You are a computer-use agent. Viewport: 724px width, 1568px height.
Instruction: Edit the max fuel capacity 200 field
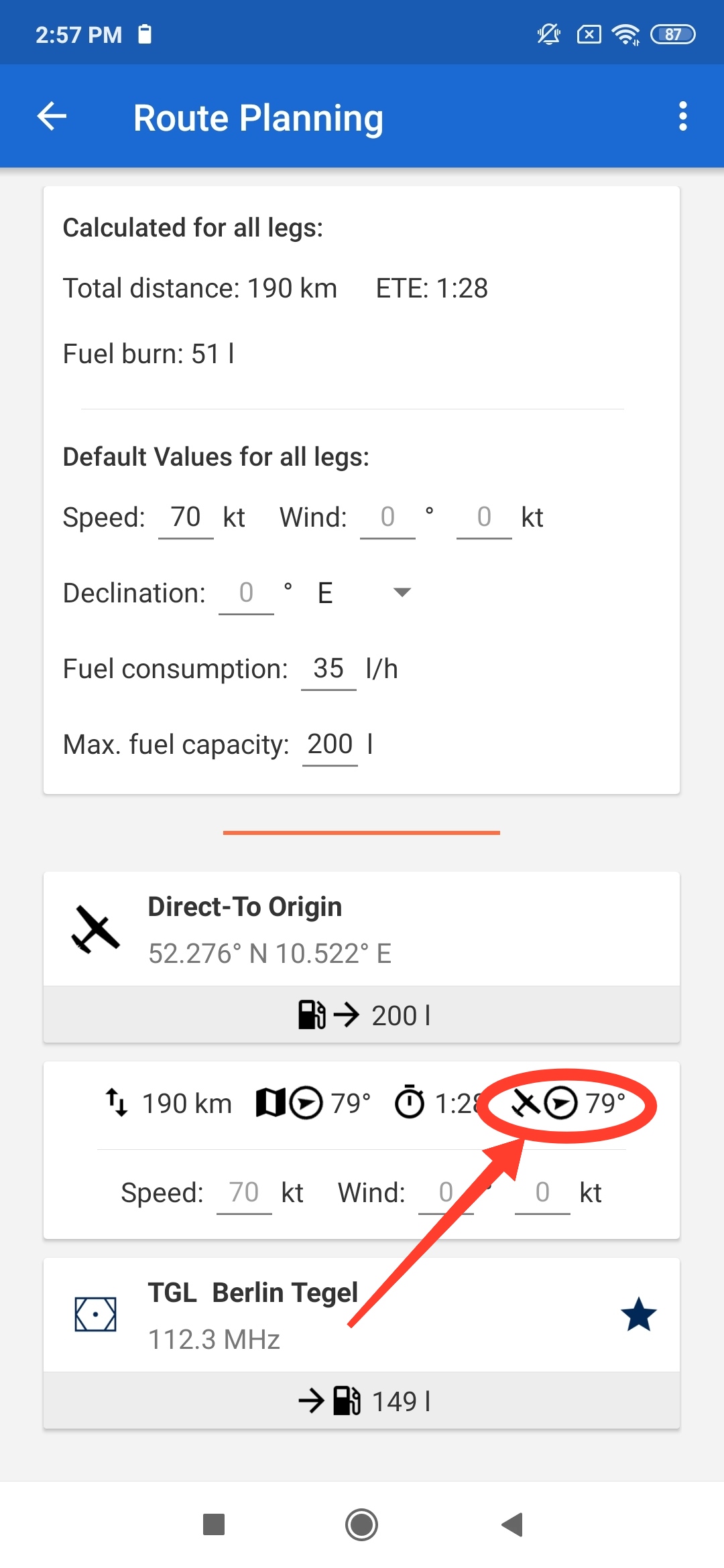coord(330,744)
